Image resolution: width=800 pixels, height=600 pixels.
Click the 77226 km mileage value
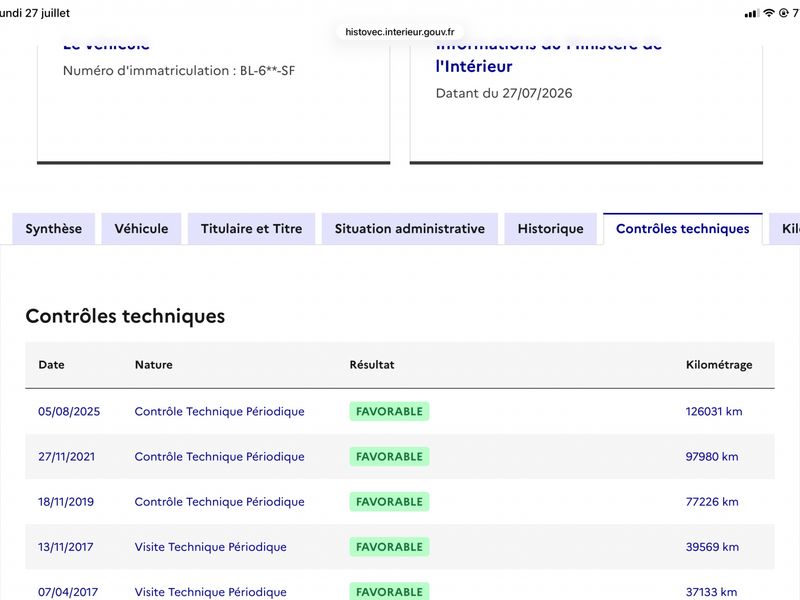712,502
